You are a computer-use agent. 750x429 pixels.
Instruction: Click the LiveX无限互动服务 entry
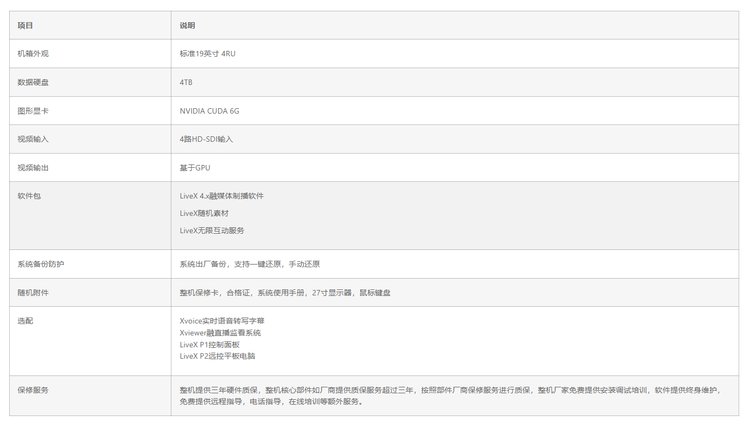[211, 230]
